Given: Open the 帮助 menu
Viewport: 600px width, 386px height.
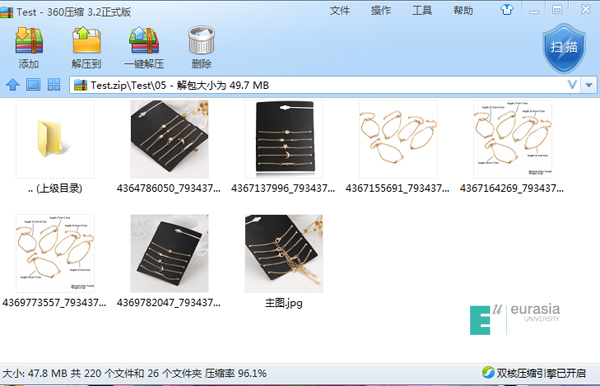Looking at the screenshot, I should [463, 11].
